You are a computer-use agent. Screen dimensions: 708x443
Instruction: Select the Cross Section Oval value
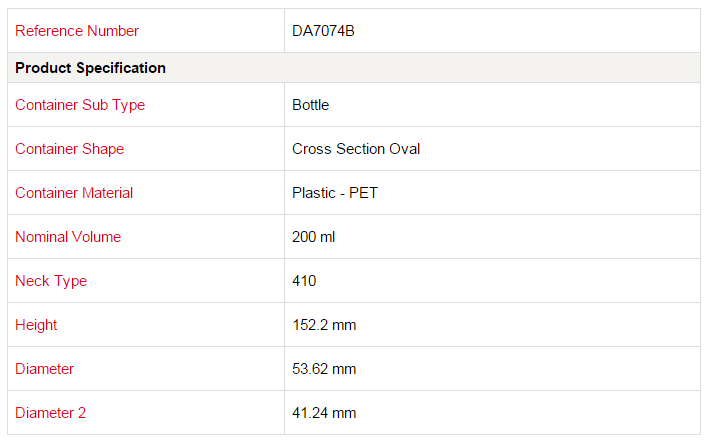[x=356, y=149]
